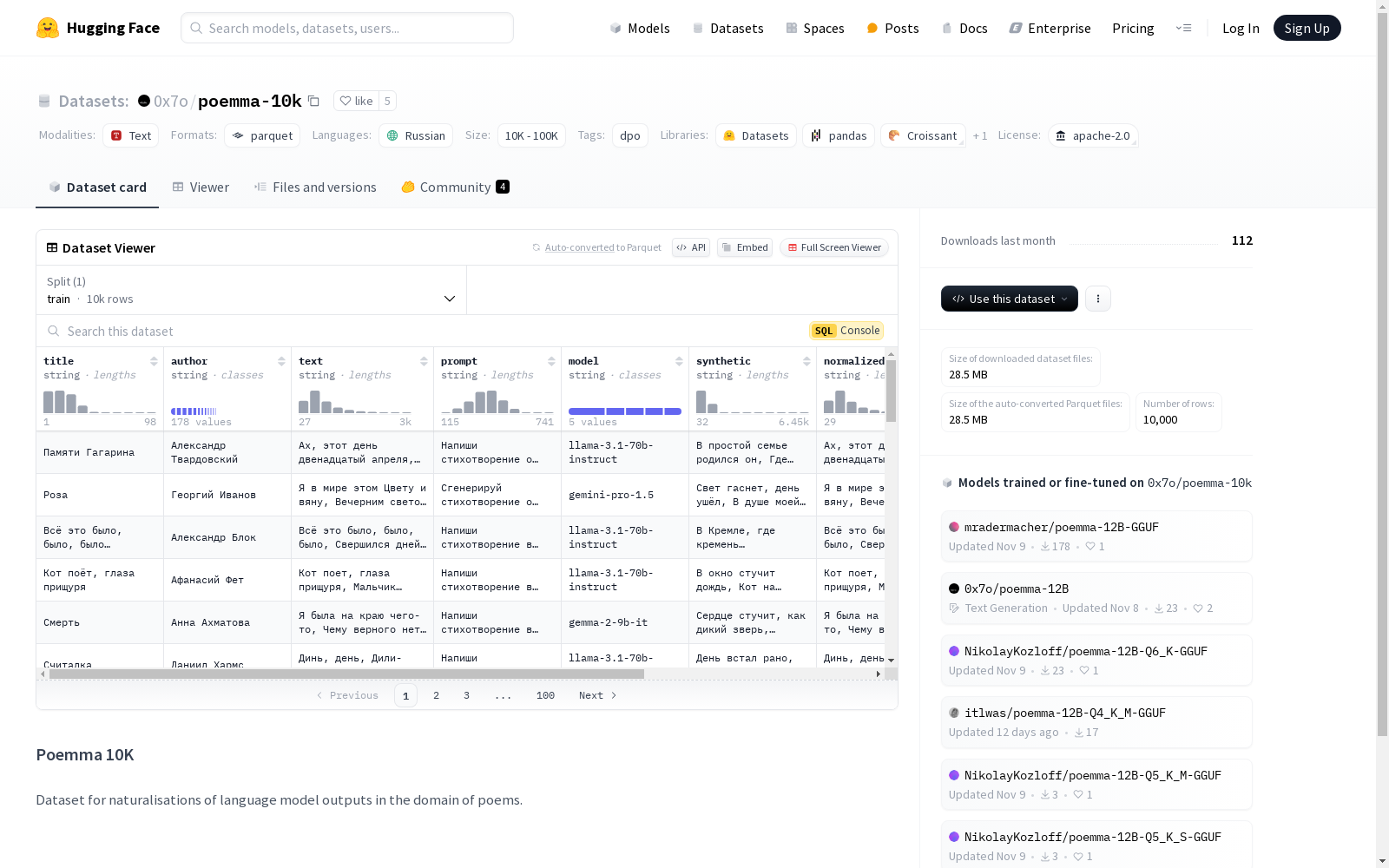Click the Text modality tag
This screenshot has height=868, width=1389.
coord(131,135)
